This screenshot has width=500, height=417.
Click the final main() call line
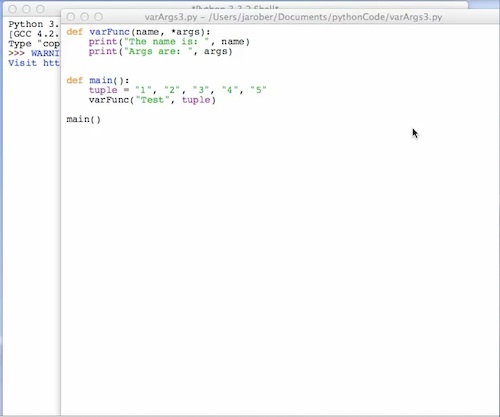(83, 119)
